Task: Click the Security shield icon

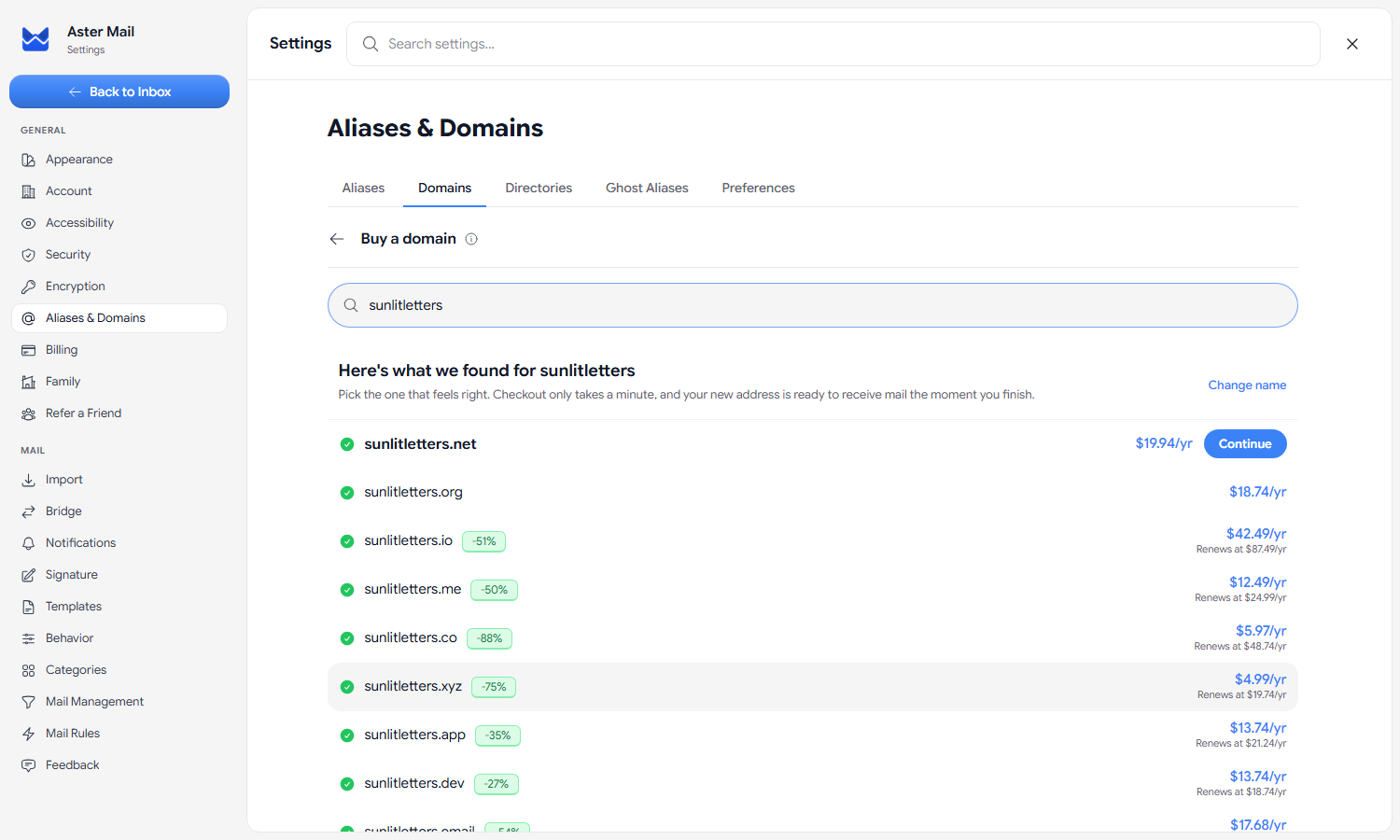Action: (x=29, y=255)
